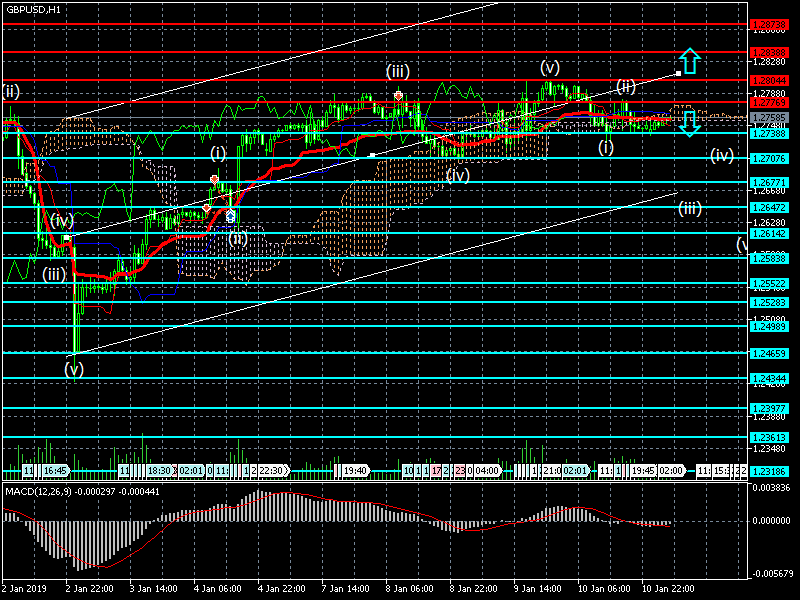Click the cyan 1.27388 support price label
This screenshot has height=600, width=800.
(x=770, y=133)
